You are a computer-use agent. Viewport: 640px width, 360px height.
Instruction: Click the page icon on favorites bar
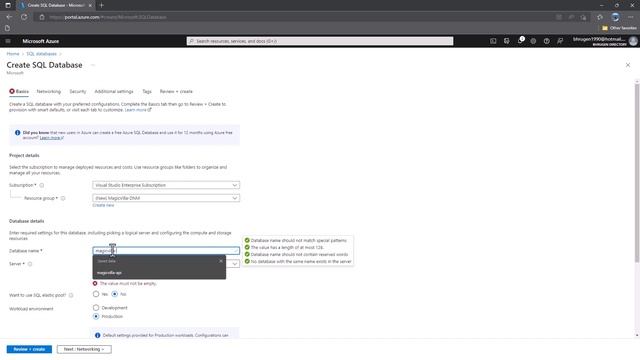pyautogui.click(x=7, y=28)
